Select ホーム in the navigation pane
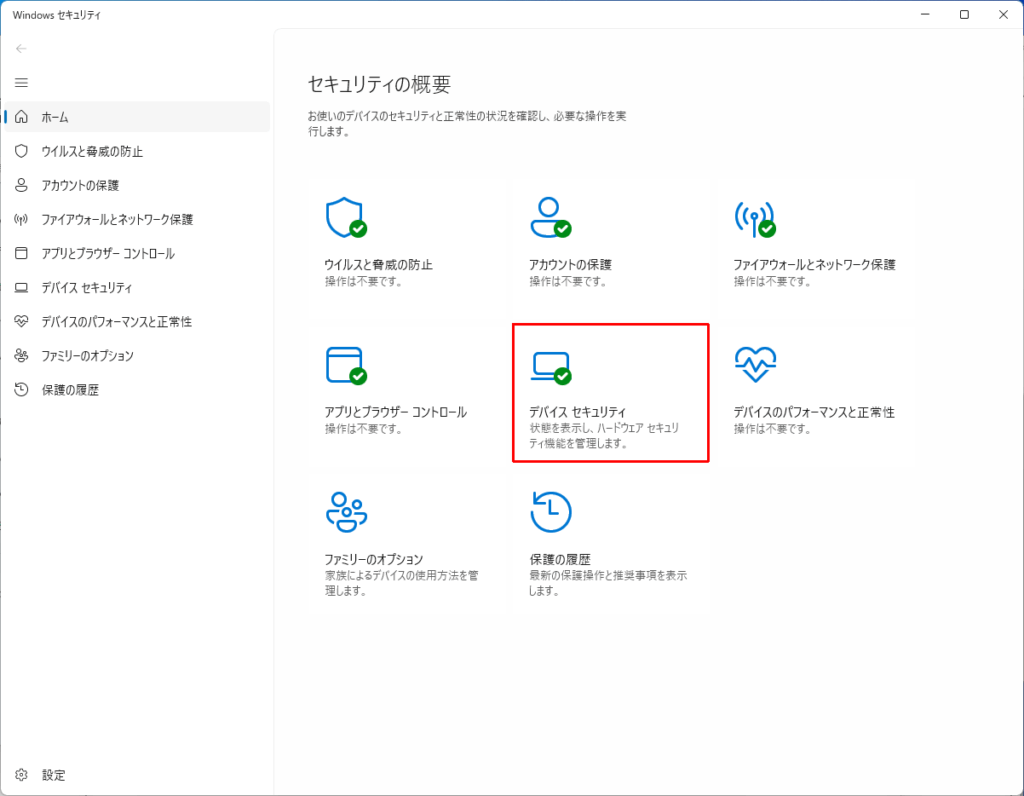The image size is (1024, 796). click(x=136, y=117)
